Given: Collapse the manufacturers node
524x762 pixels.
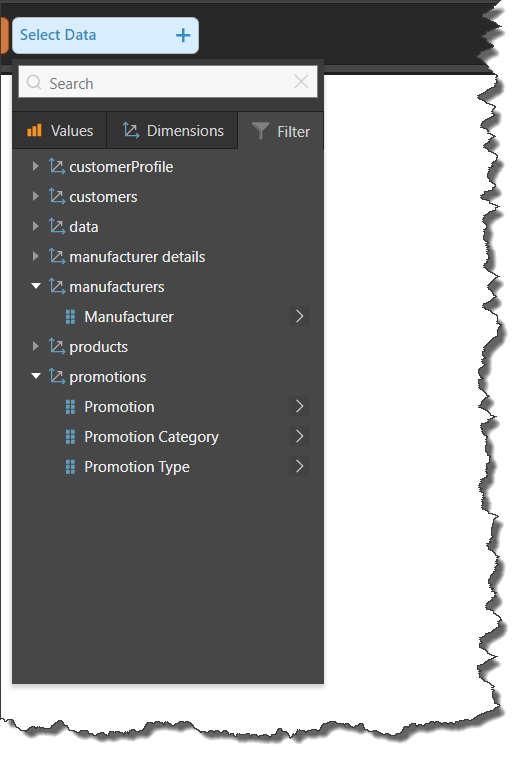Looking at the screenshot, I should pyautogui.click(x=36, y=286).
